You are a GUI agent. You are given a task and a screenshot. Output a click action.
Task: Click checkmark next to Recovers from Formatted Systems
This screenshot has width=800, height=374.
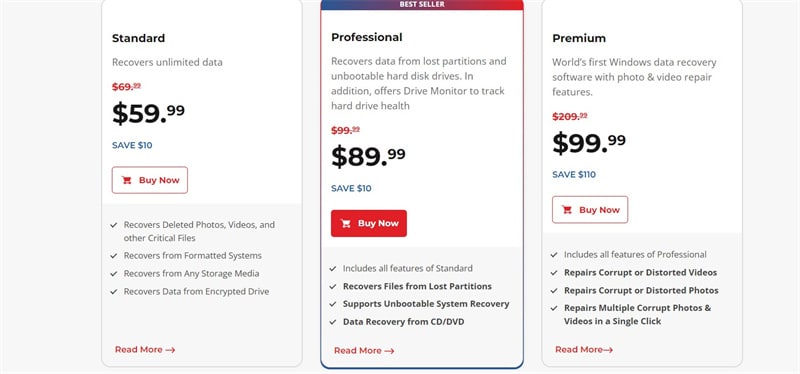[114, 256]
